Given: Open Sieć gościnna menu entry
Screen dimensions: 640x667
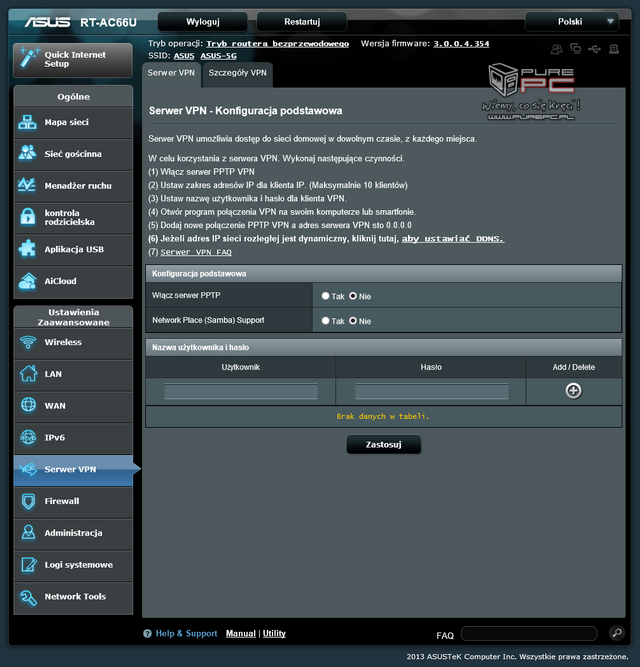Looking at the screenshot, I should [x=73, y=154].
